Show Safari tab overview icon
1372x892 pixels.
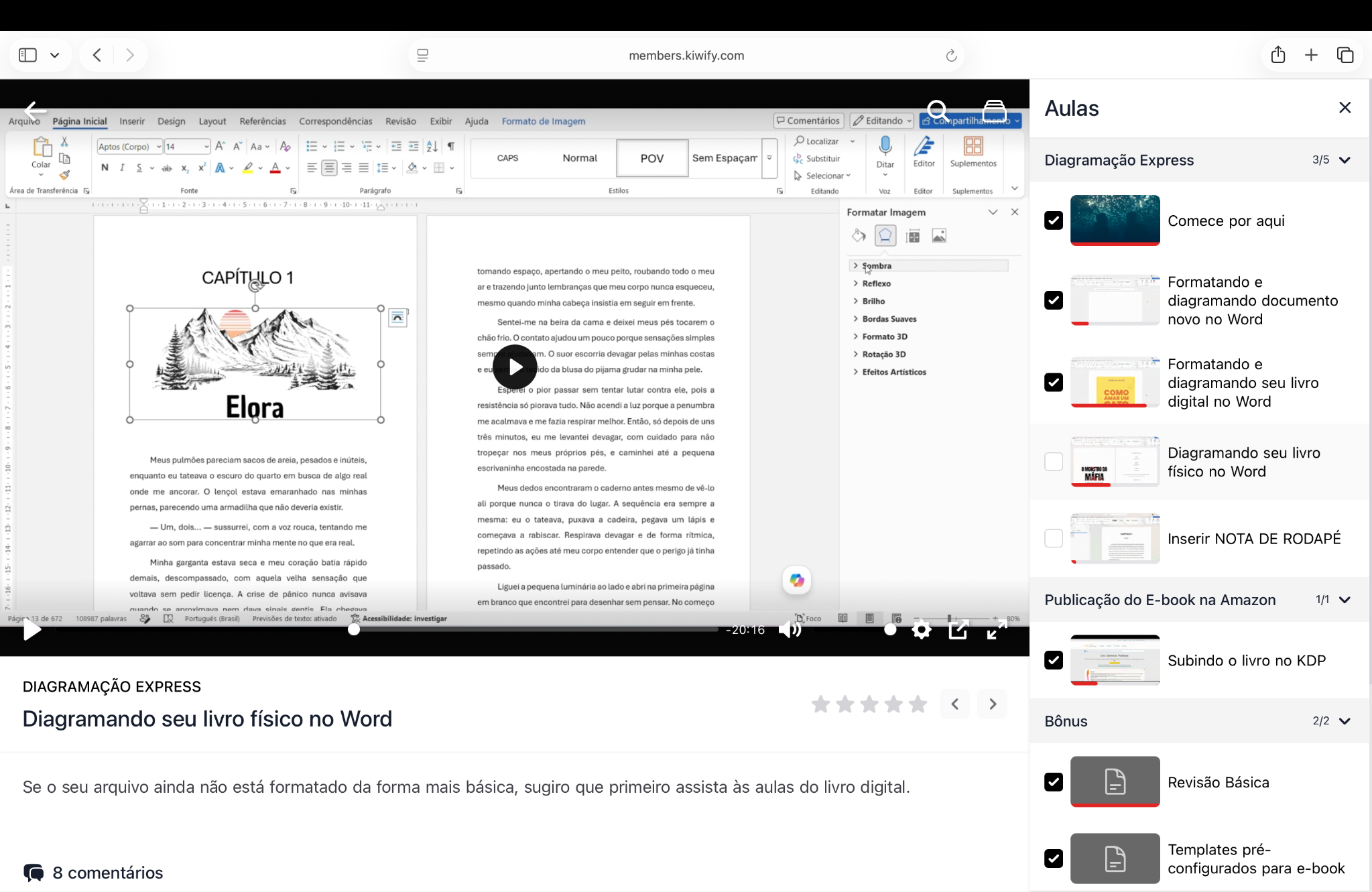pos(1345,55)
